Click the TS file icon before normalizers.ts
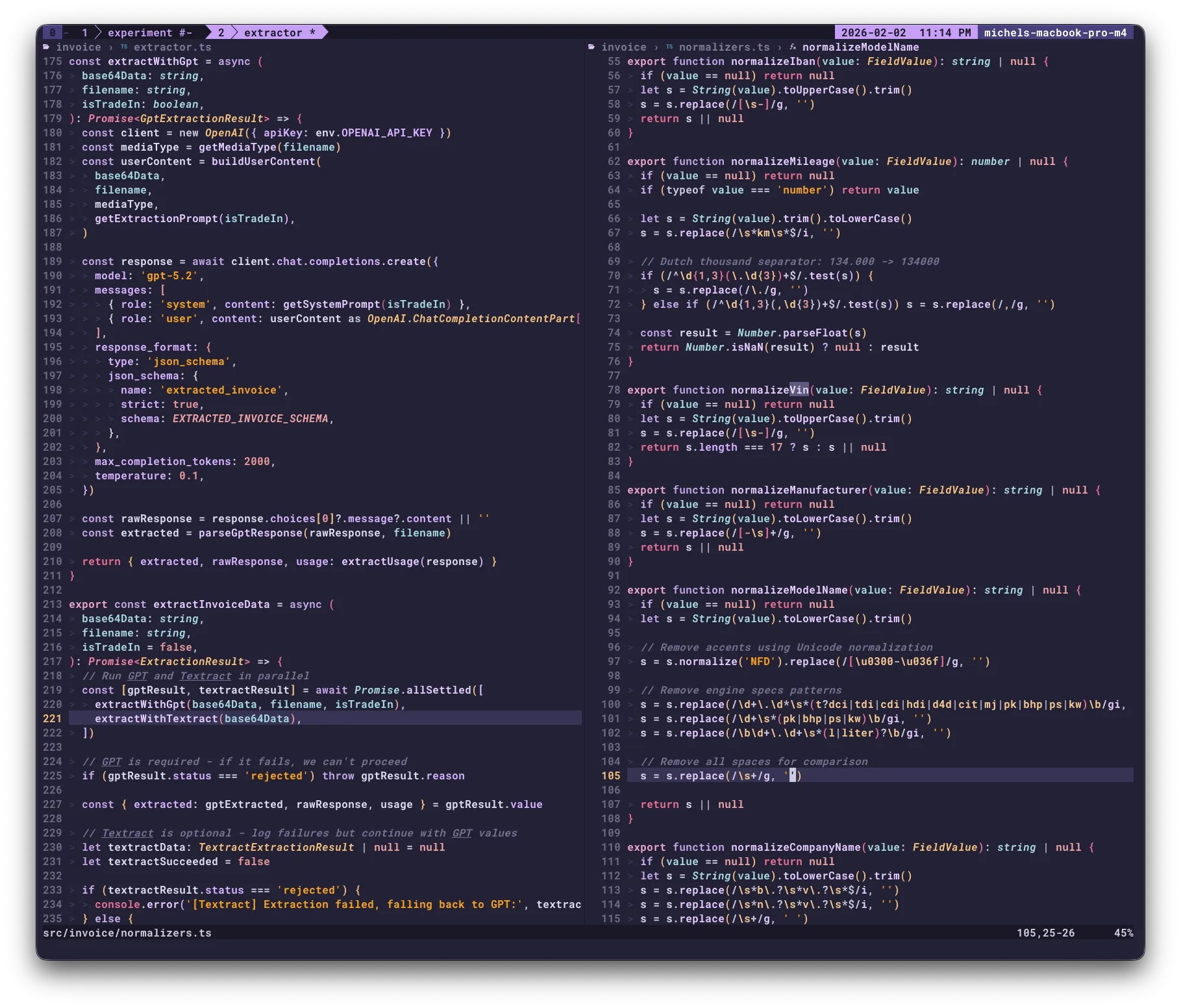 [669, 47]
